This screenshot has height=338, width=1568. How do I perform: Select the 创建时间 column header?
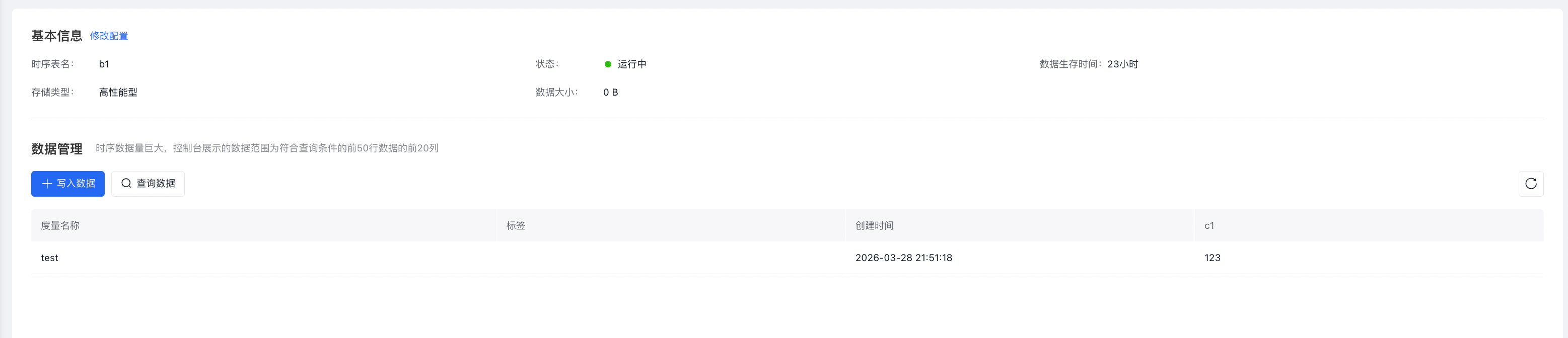(874, 225)
